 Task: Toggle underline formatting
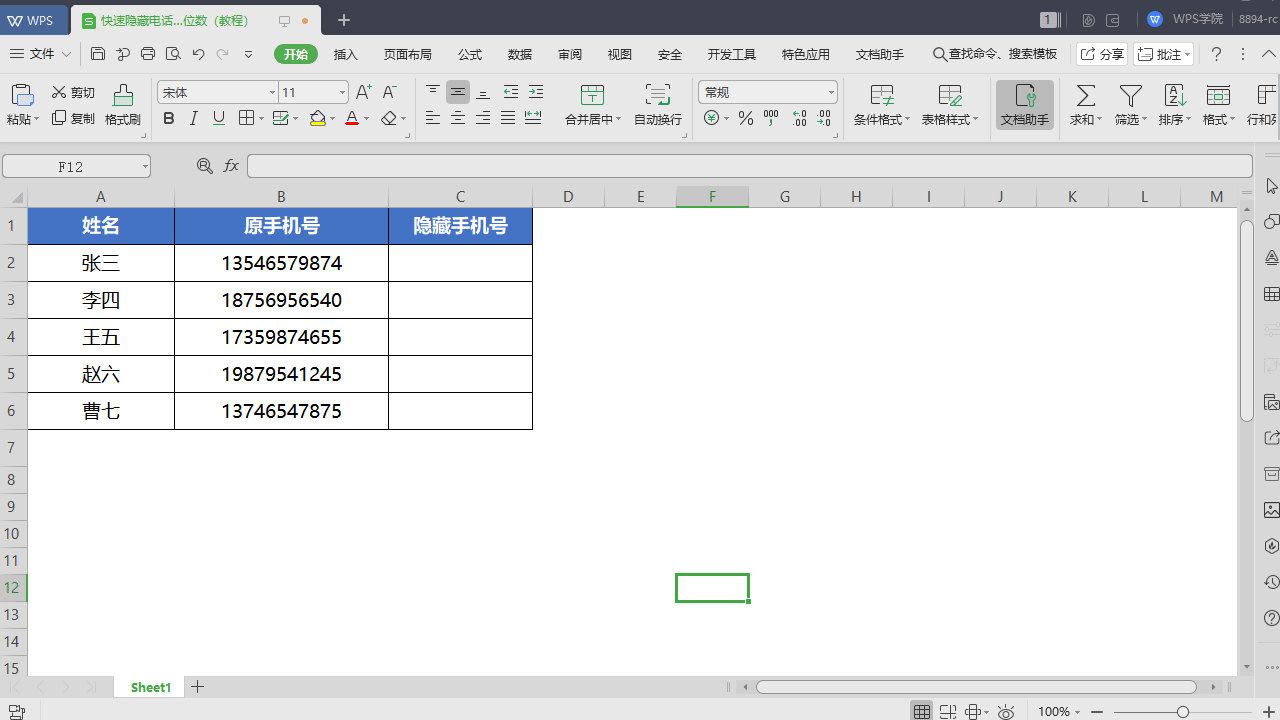click(218, 118)
